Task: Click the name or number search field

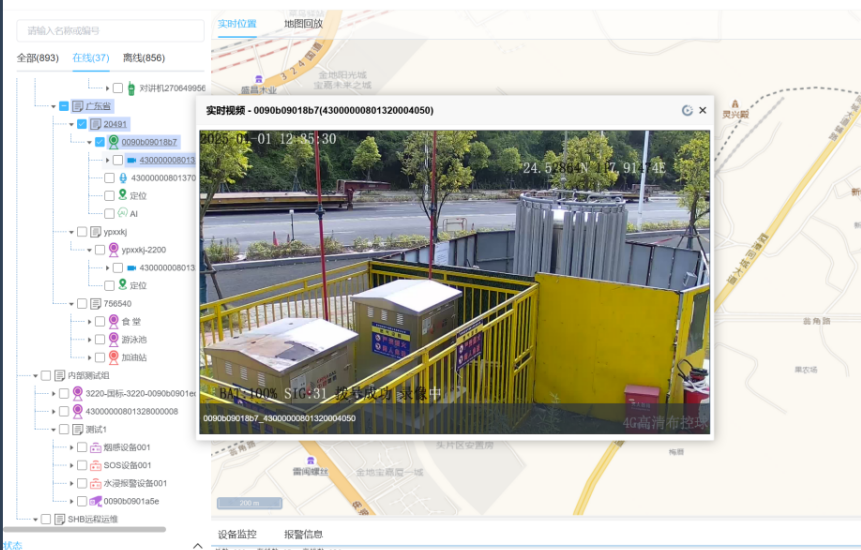Action: pos(110,31)
